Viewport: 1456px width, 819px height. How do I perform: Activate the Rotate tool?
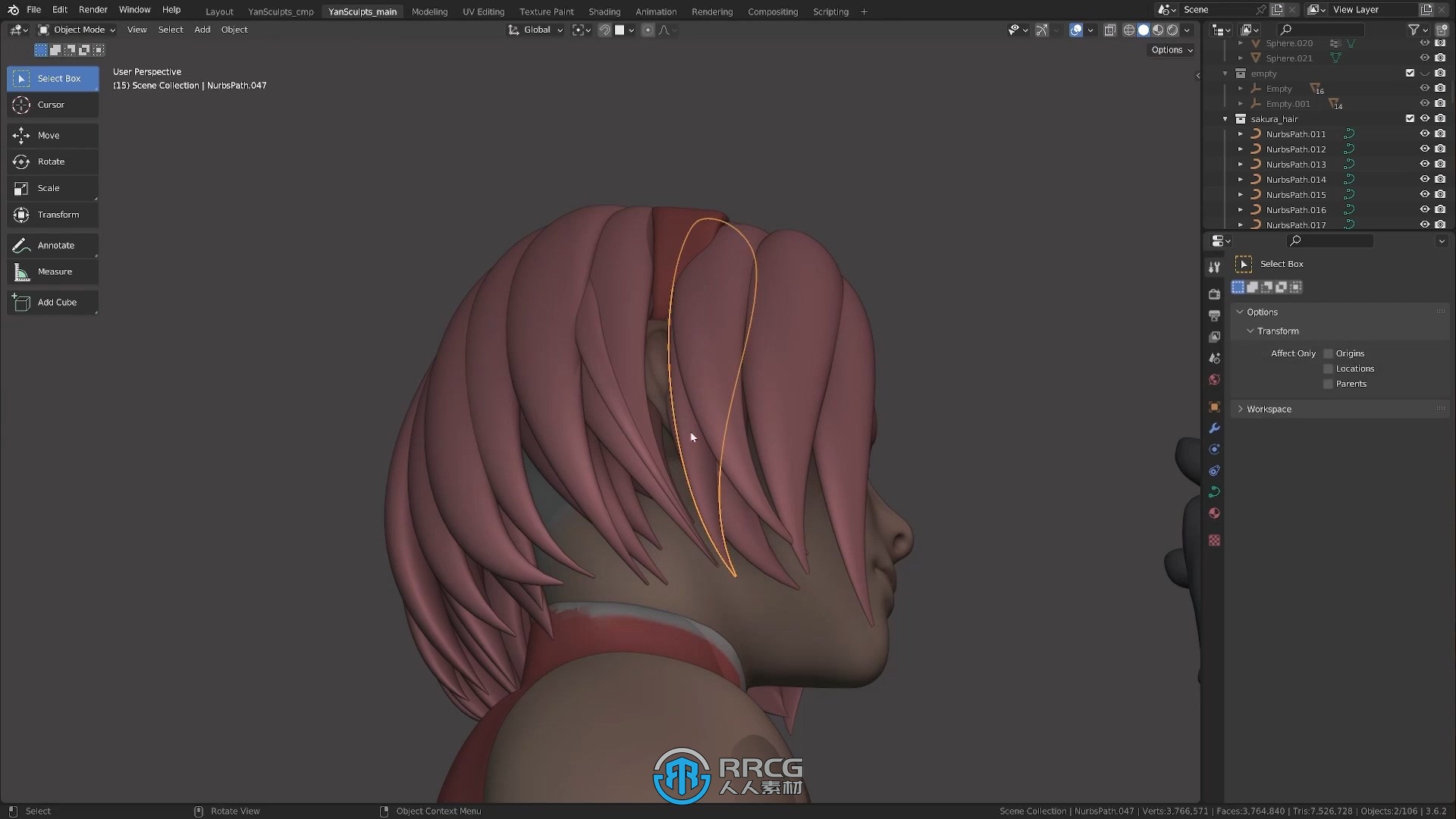[x=52, y=162]
